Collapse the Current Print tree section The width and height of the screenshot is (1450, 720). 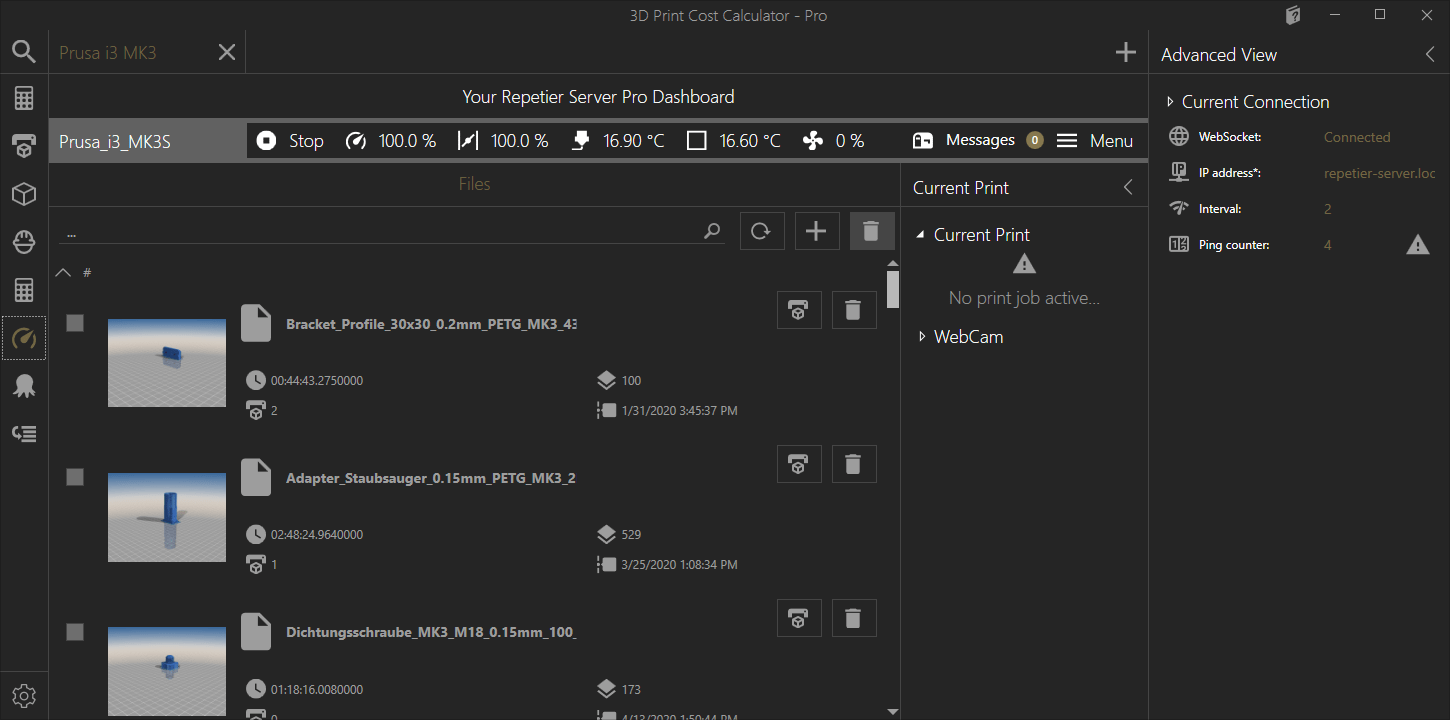(920, 235)
